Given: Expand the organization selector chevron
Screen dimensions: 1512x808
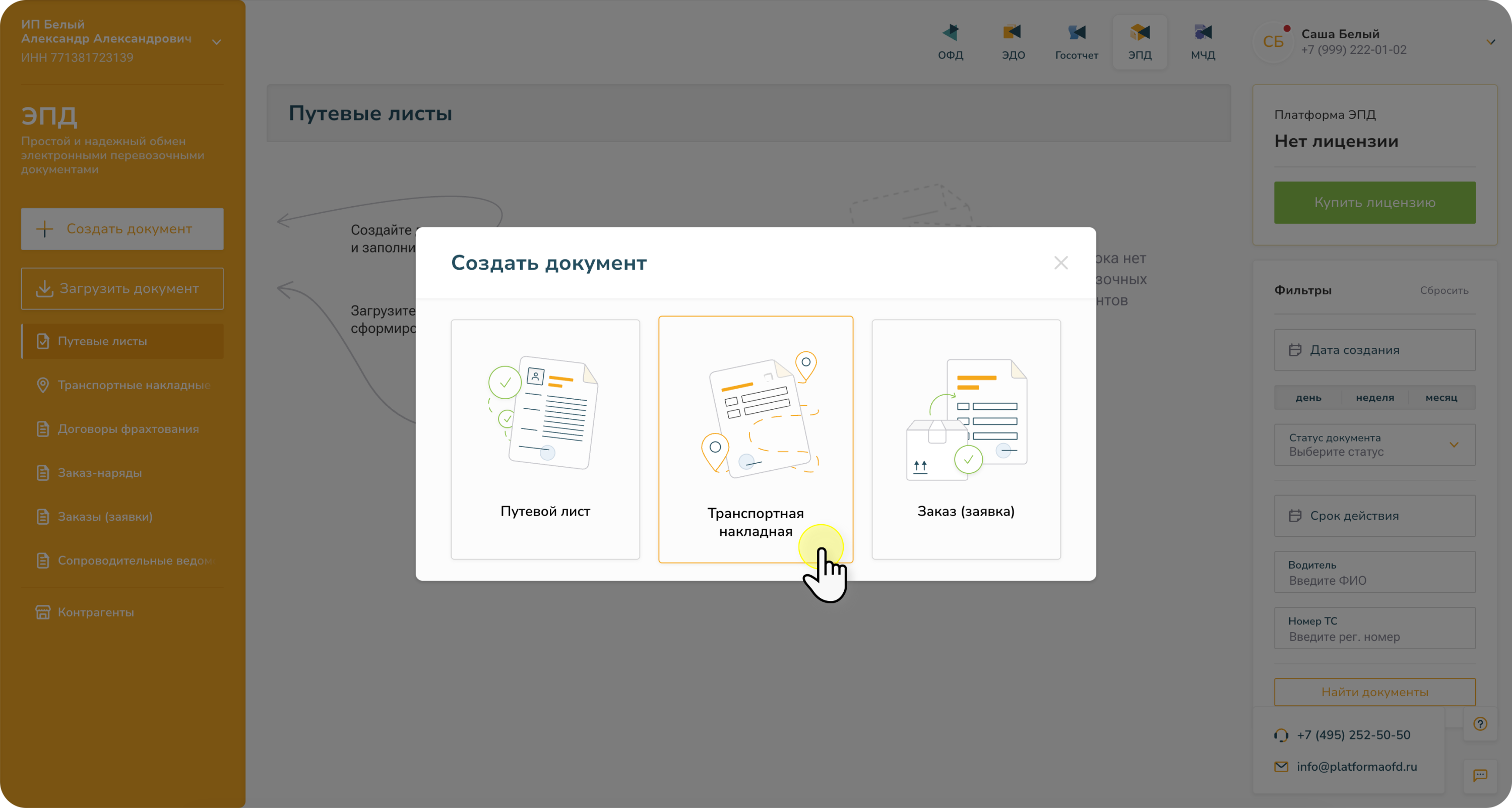Looking at the screenshot, I should [217, 42].
